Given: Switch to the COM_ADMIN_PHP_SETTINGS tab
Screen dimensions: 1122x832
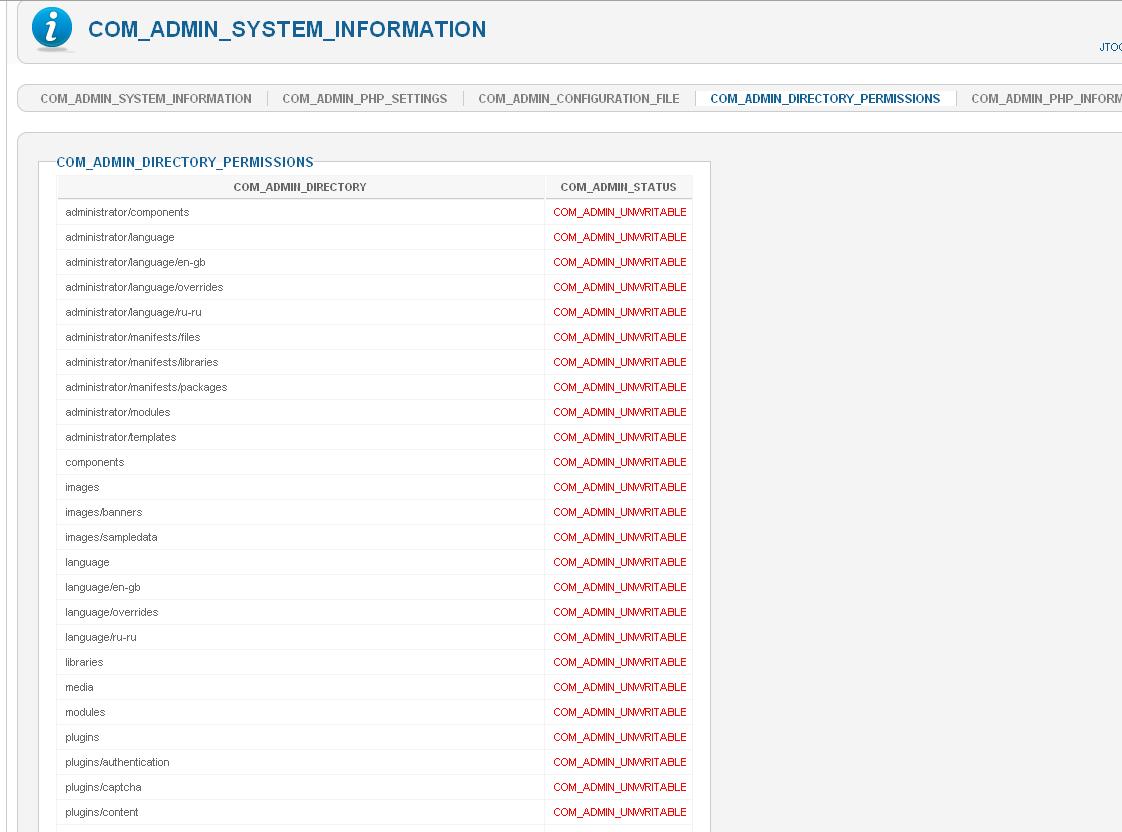Looking at the screenshot, I should click(x=365, y=99).
